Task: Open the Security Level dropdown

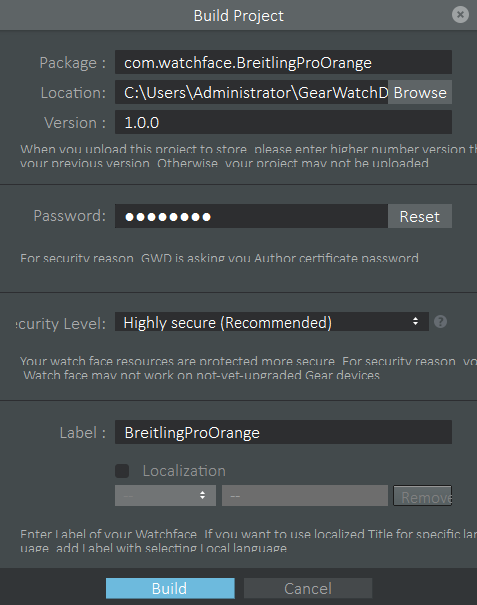Action: tap(272, 322)
